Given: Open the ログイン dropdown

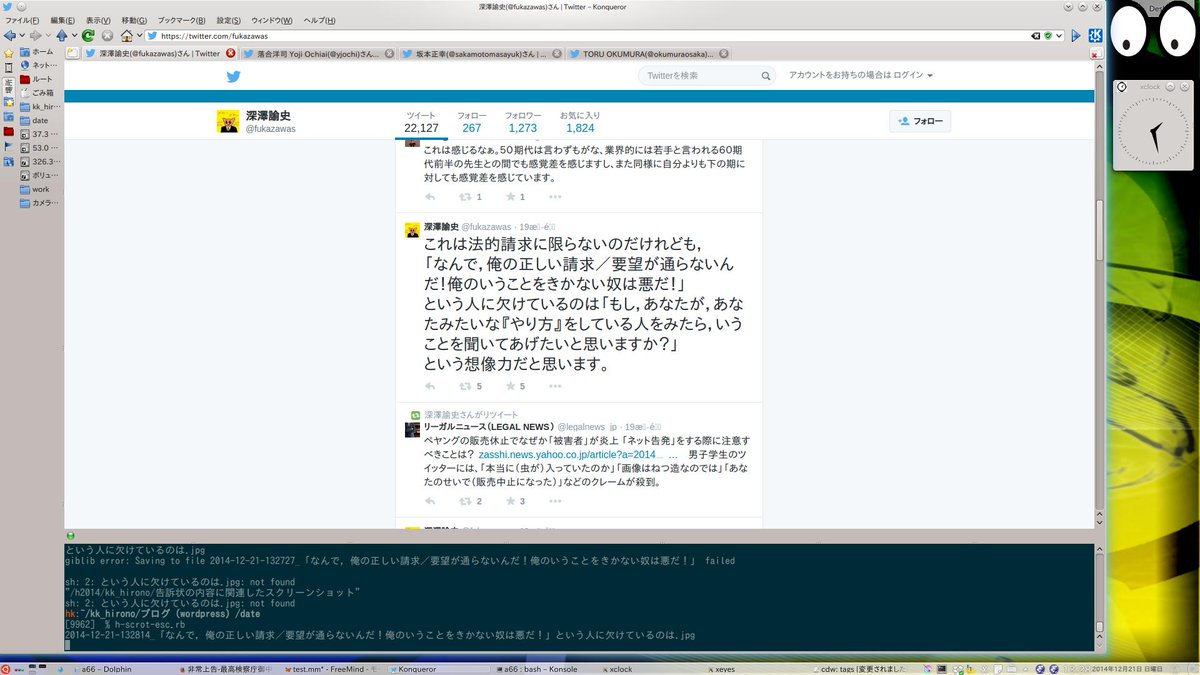Looking at the screenshot, I should [x=913, y=75].
